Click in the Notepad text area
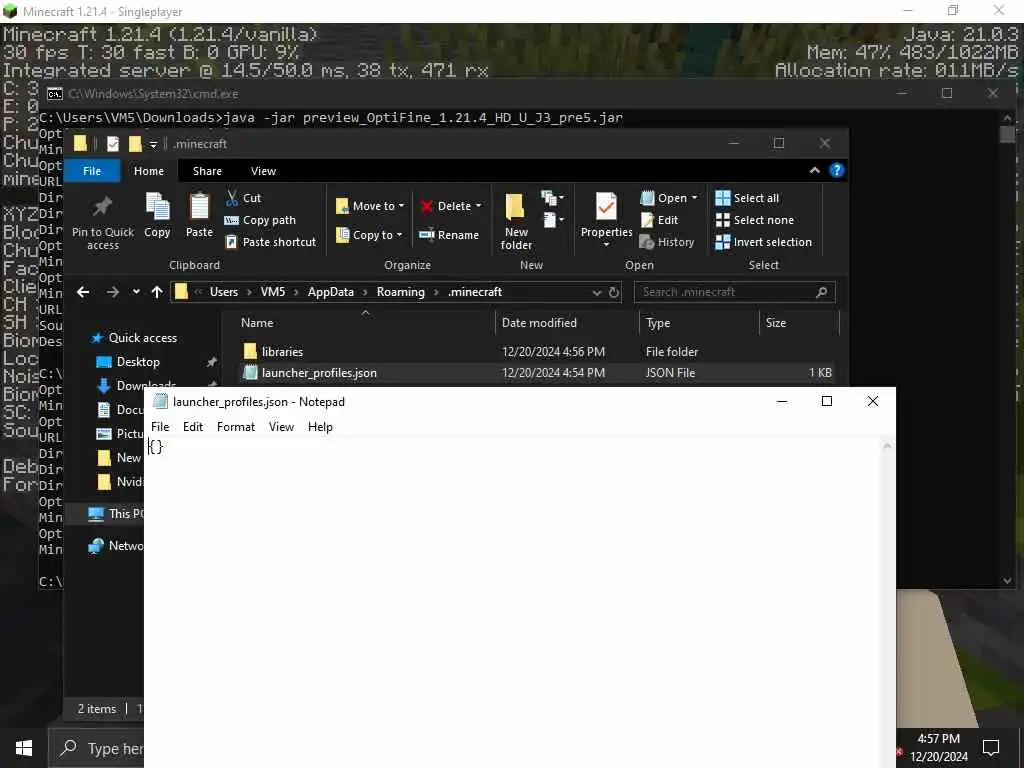Screen dimensions: 1024x768 click(x=513, y=601)
